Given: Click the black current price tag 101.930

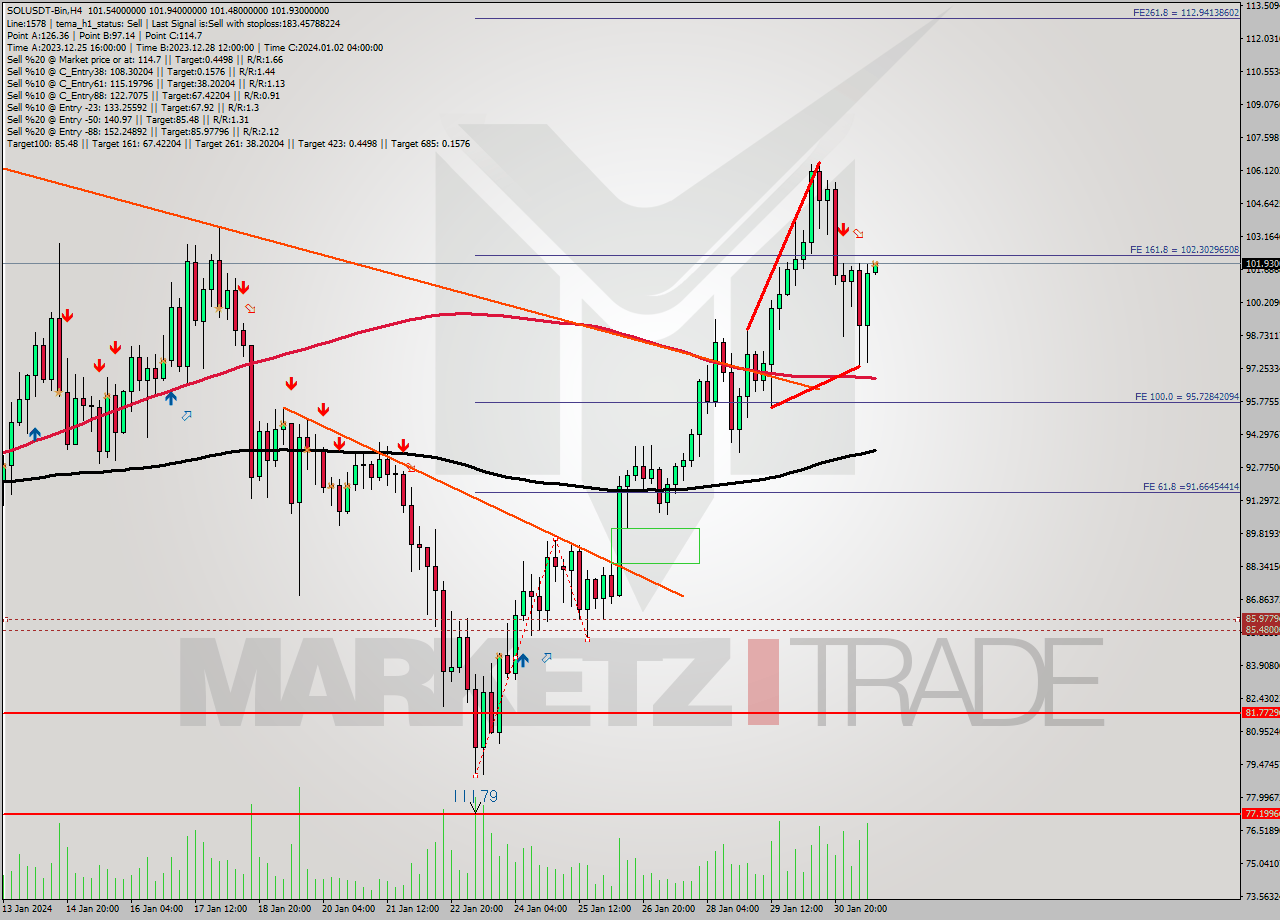Looking at the screenshot, I should click(x=1261, y=264).
